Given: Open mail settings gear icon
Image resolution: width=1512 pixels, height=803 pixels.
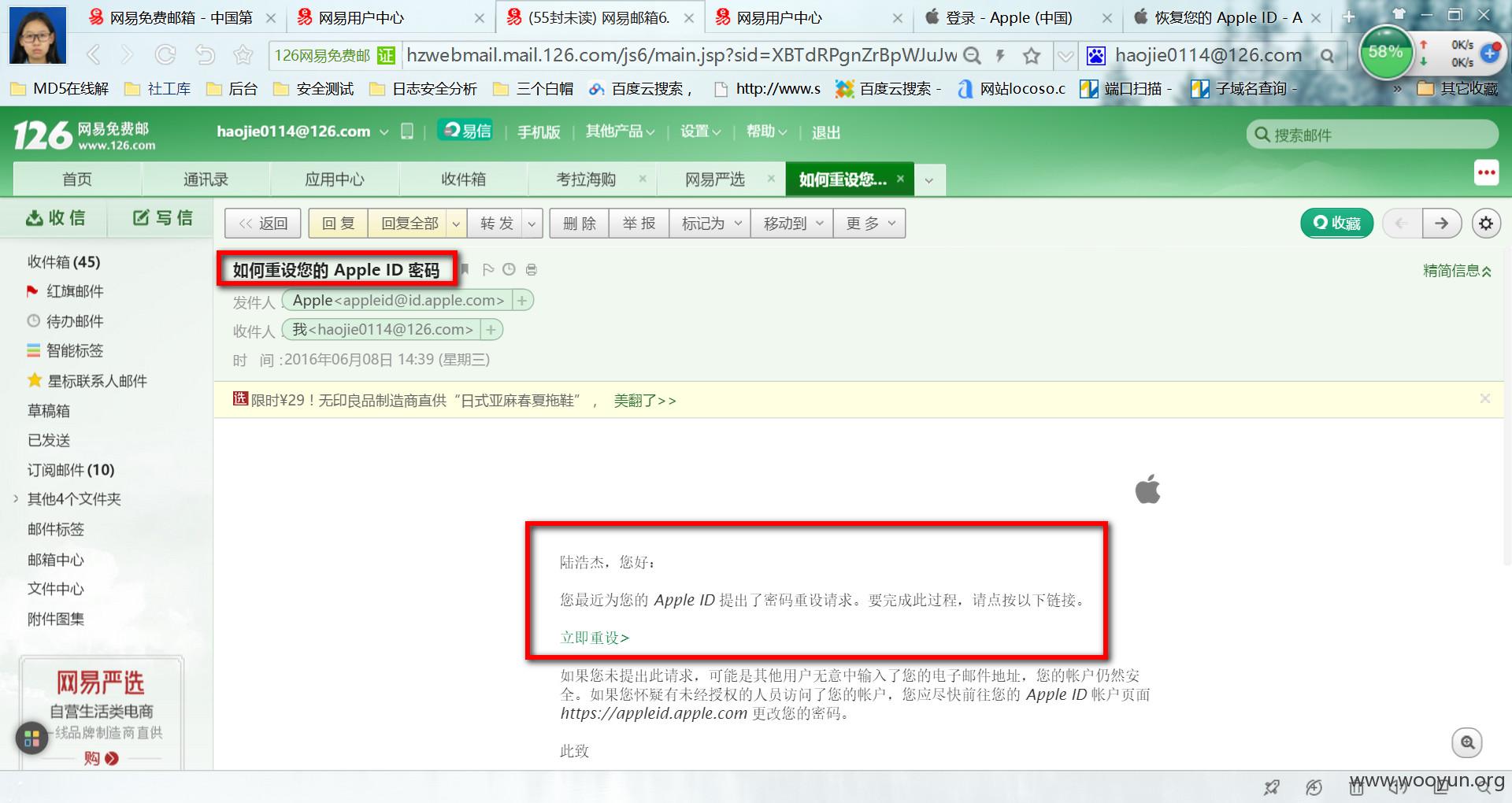Looking at the screenshot, I should [x=1486, y=224].
